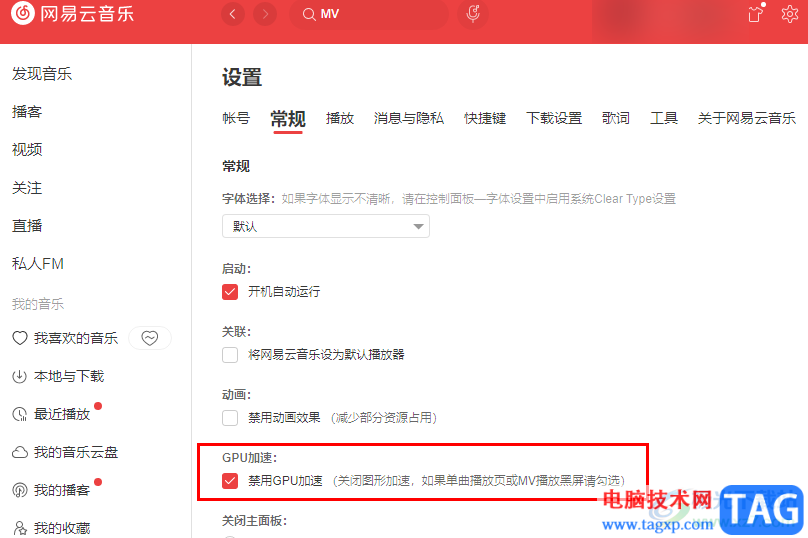The image size is (808, 538).
Task: Uncheck 禁用GPU加速 checkbox
Action: tap(230, 481)
